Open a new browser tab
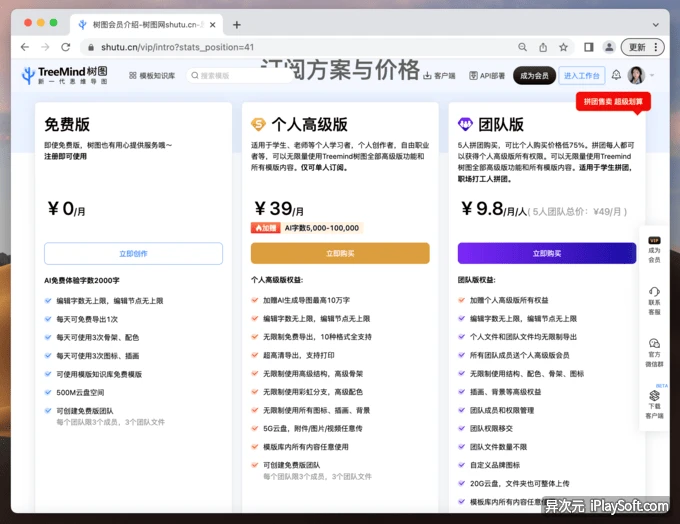 (x=237, y=25)
